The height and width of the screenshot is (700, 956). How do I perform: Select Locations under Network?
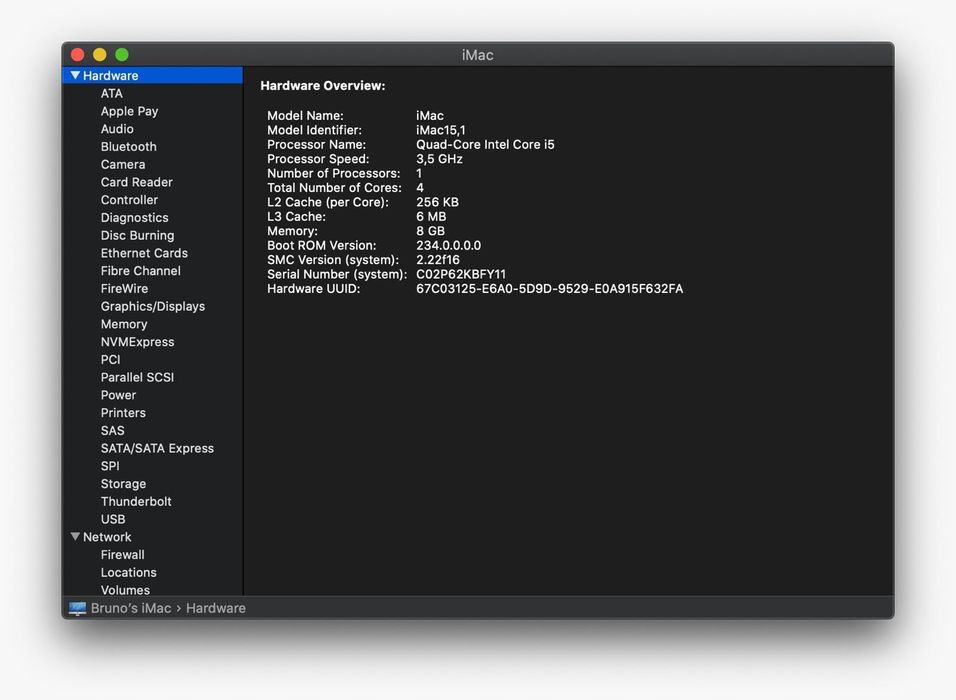129,572
